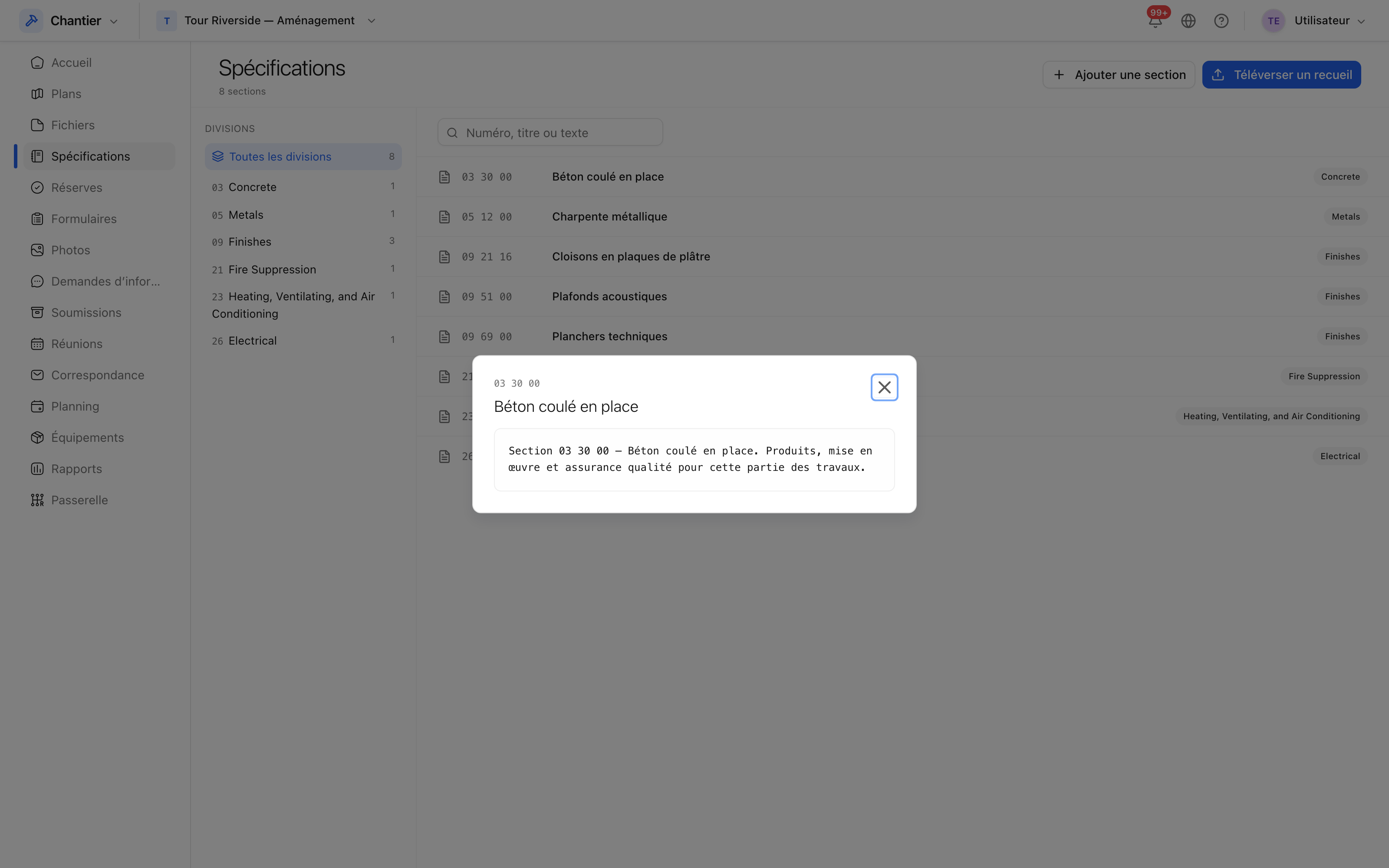Viewport: 1389px width, 868px height.
Task: Click document icon of Electrical row
Action: pos(444,456)
